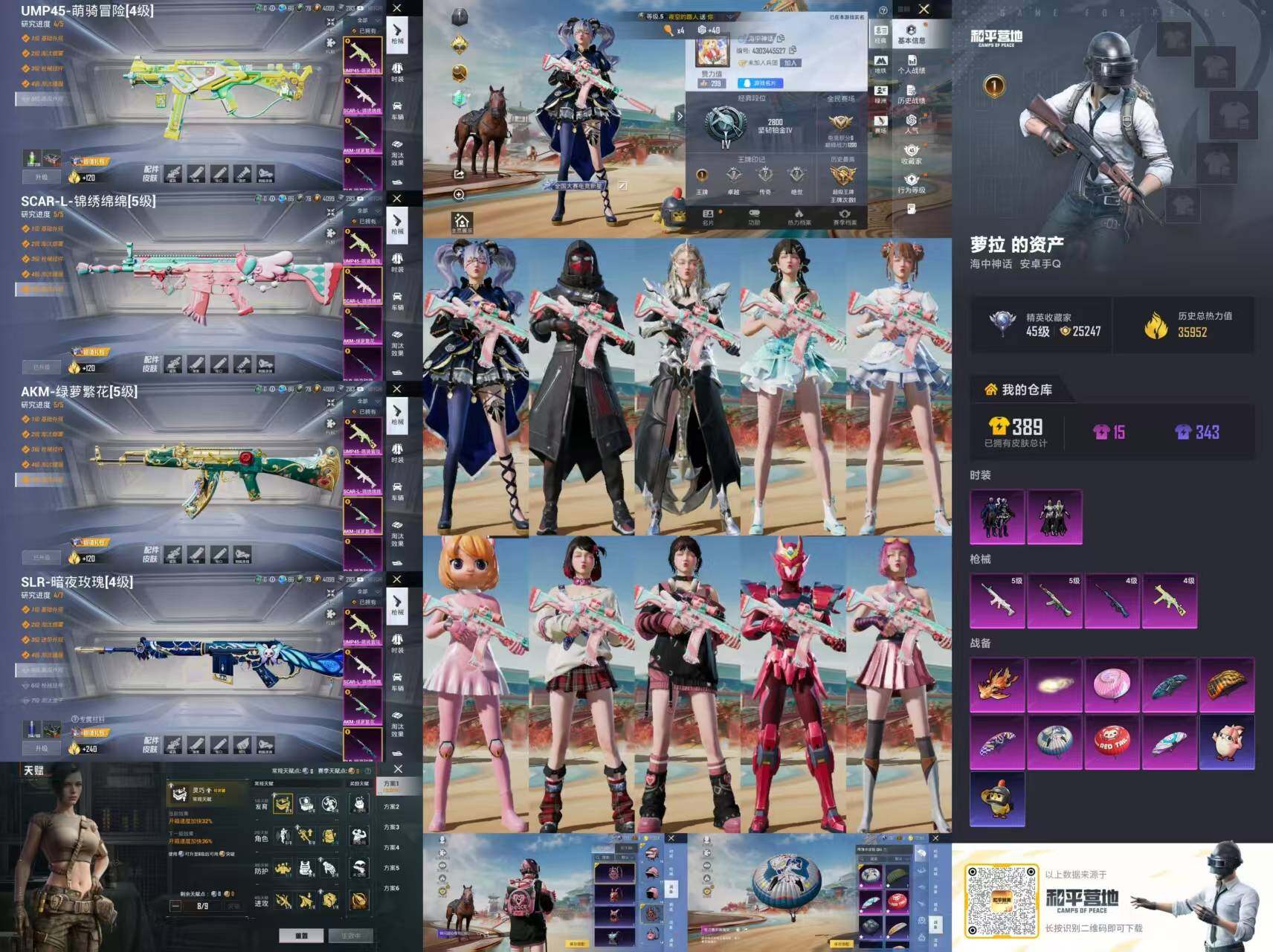Image resolution: width=1273 pixels, height=952 pixels.
Task: Switch to talent preset 方案5
Action: pyautogui.click(x=391, y=868)
